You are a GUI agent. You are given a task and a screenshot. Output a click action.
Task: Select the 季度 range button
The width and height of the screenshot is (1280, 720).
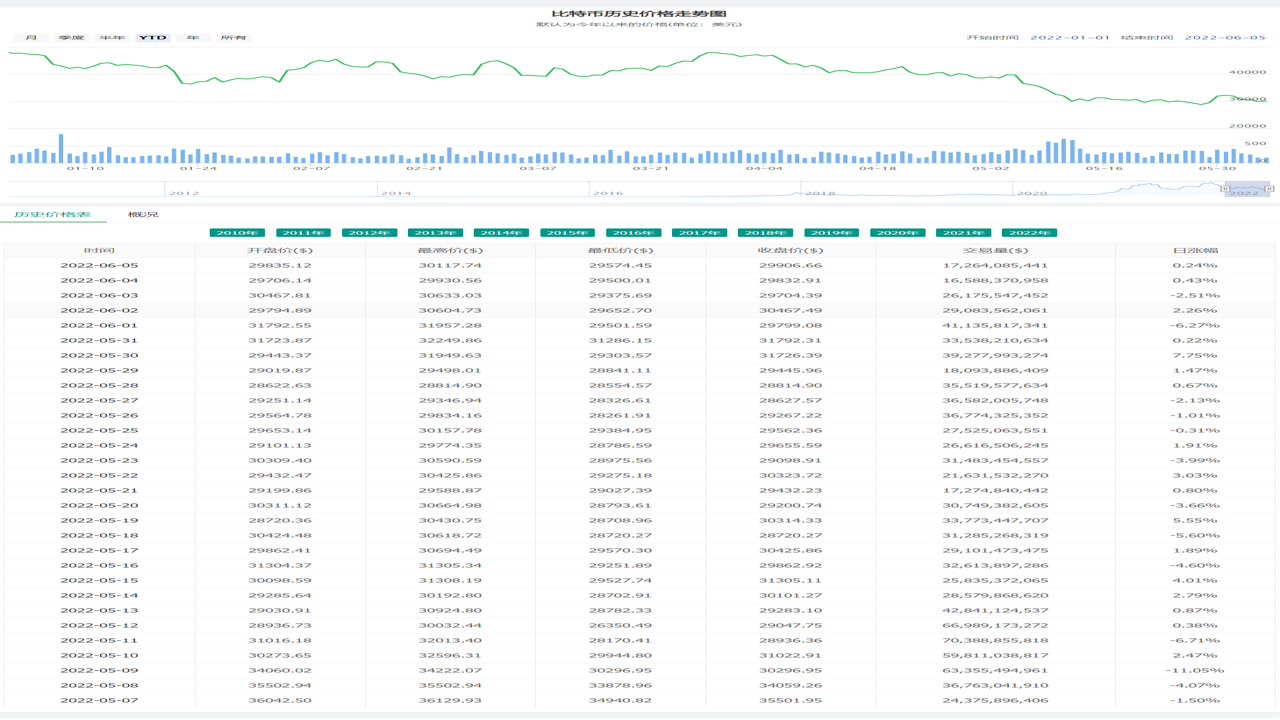71,38
